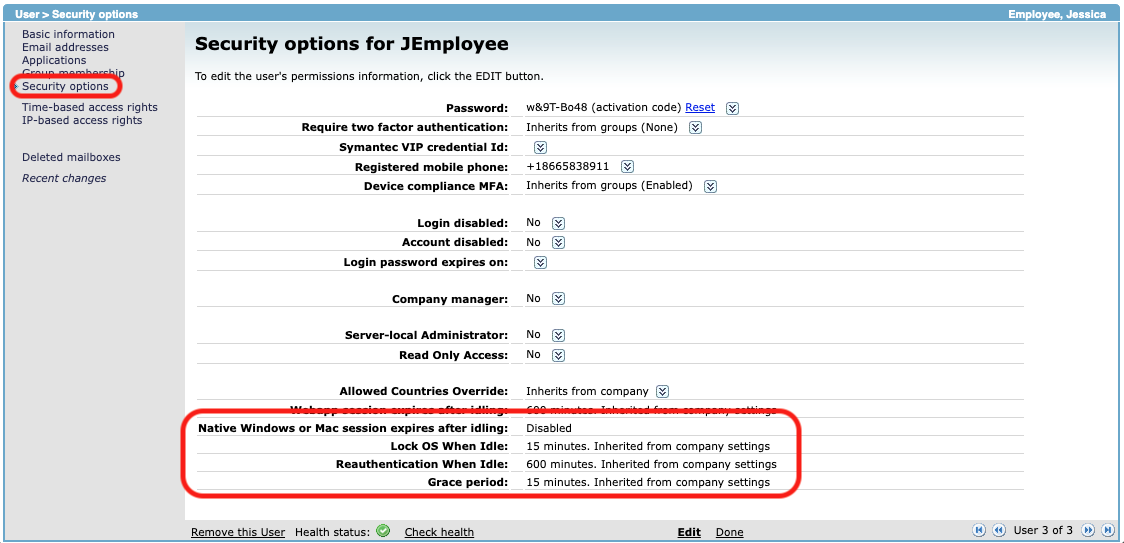Click 'Inherits from groups (None)' value

pos(602,127)
